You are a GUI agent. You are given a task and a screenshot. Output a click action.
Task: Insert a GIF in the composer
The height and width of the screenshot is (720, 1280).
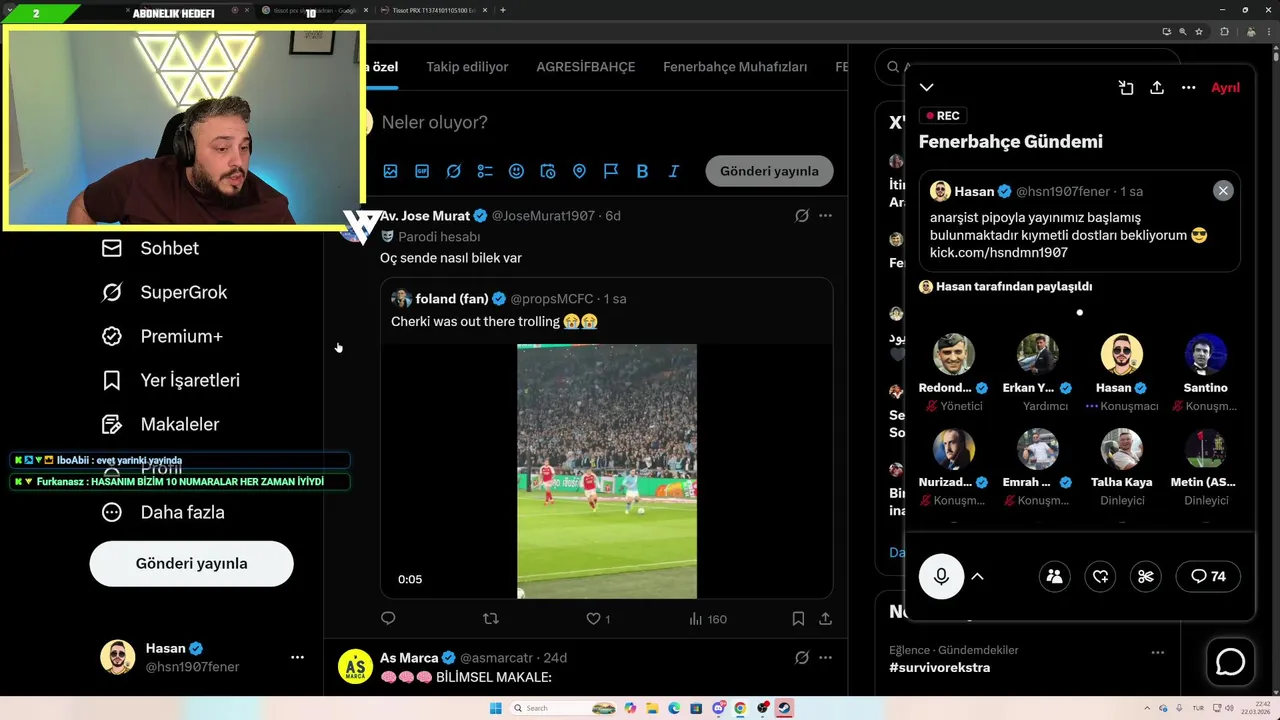[422, 171]
